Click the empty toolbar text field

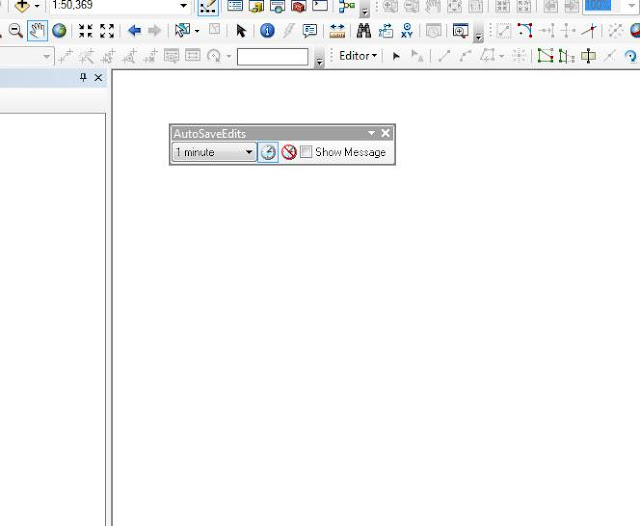(272, 56)
